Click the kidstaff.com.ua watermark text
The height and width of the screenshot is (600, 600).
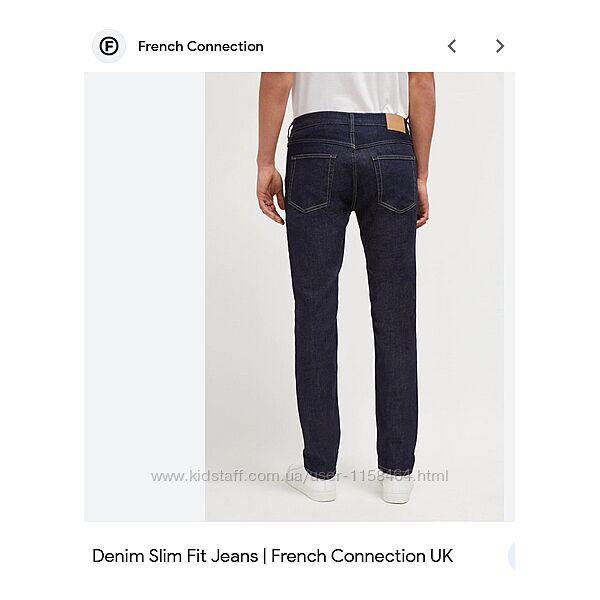(300, 476)
